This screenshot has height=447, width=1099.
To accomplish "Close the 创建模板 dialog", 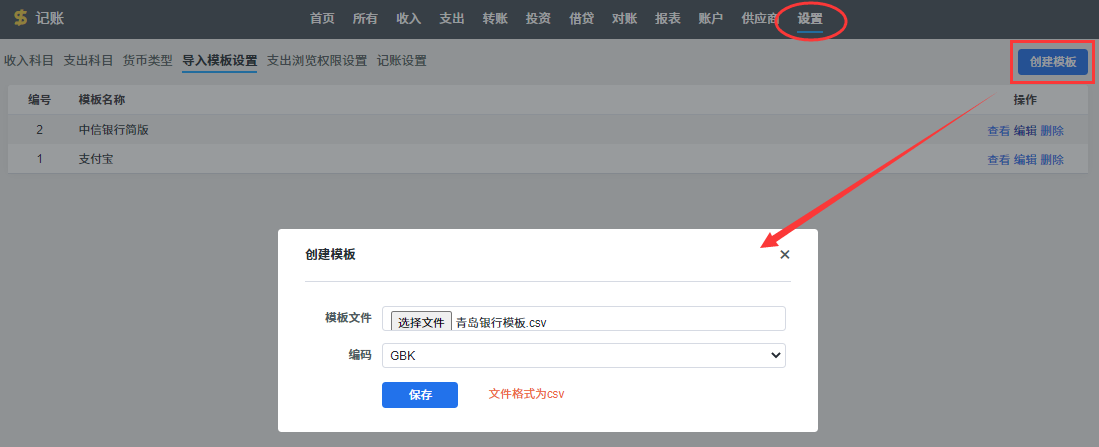I will [785, 255].
